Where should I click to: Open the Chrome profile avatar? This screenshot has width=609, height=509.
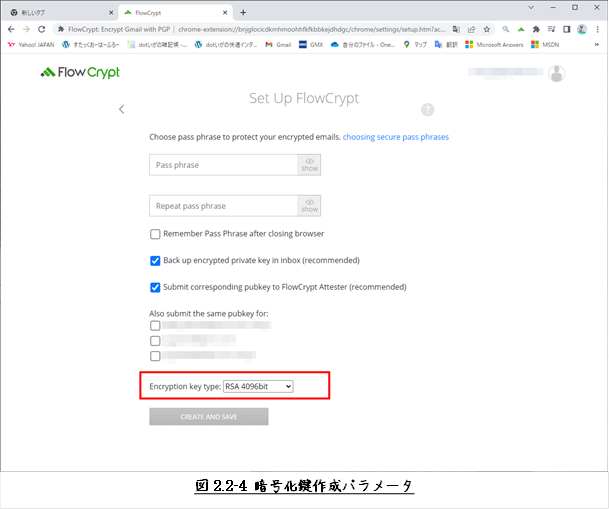point(582,30)
